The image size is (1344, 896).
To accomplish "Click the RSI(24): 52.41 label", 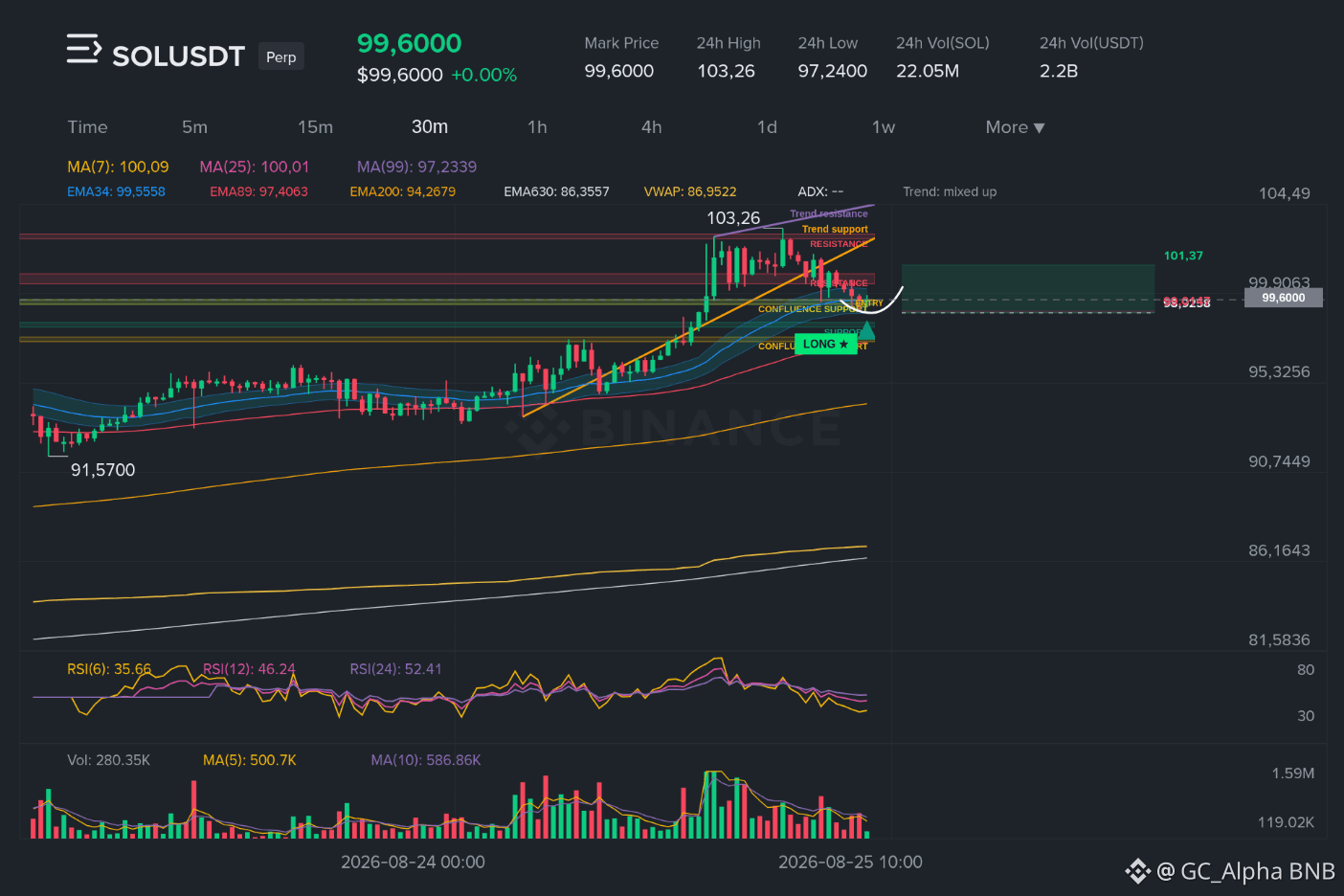I will coord(395,669).
